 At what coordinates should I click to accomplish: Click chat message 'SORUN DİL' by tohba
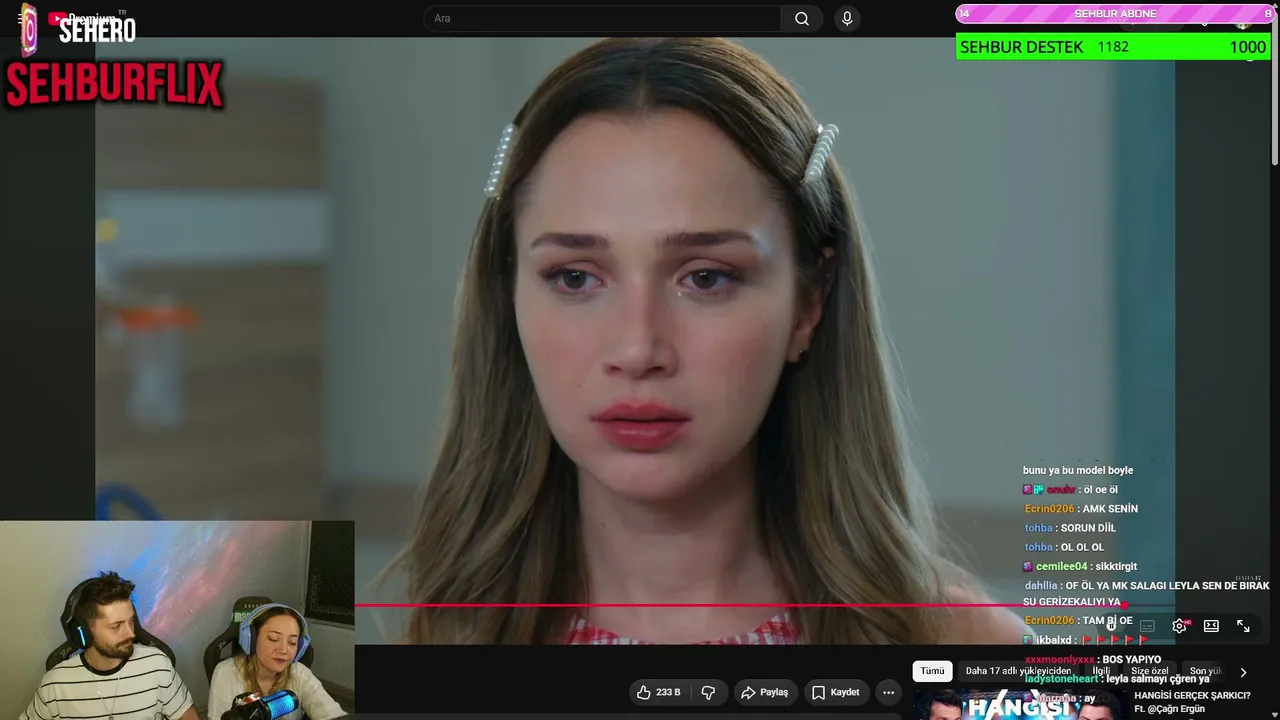pyautogui.click(x=1088, y=528)
